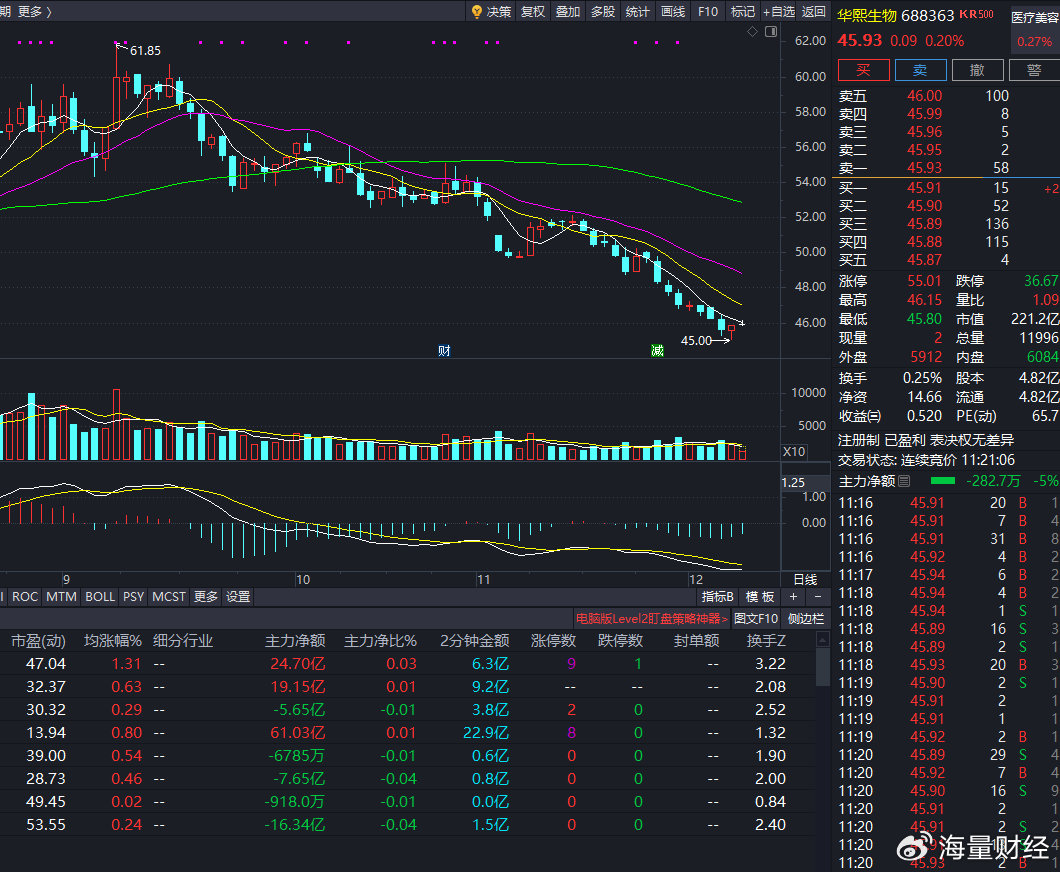The height and width of the screenshot is (872, 1060).
Task: Click 返回 to go back
Action: click(x=814, y=11)
